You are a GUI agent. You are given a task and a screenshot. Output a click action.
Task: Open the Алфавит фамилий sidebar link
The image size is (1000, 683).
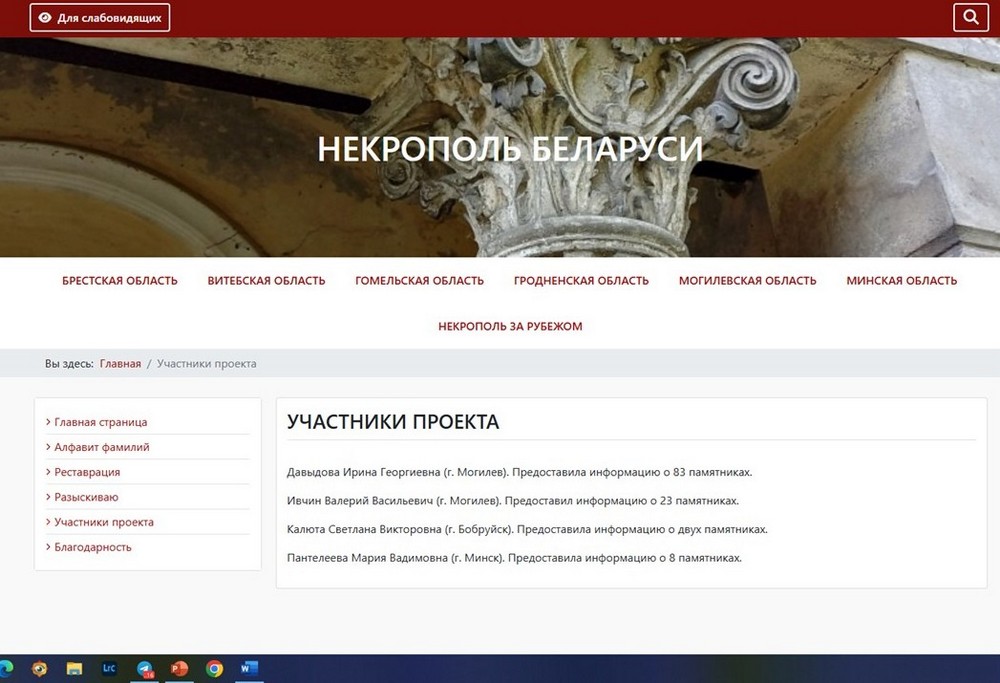[x=102, y=447]
